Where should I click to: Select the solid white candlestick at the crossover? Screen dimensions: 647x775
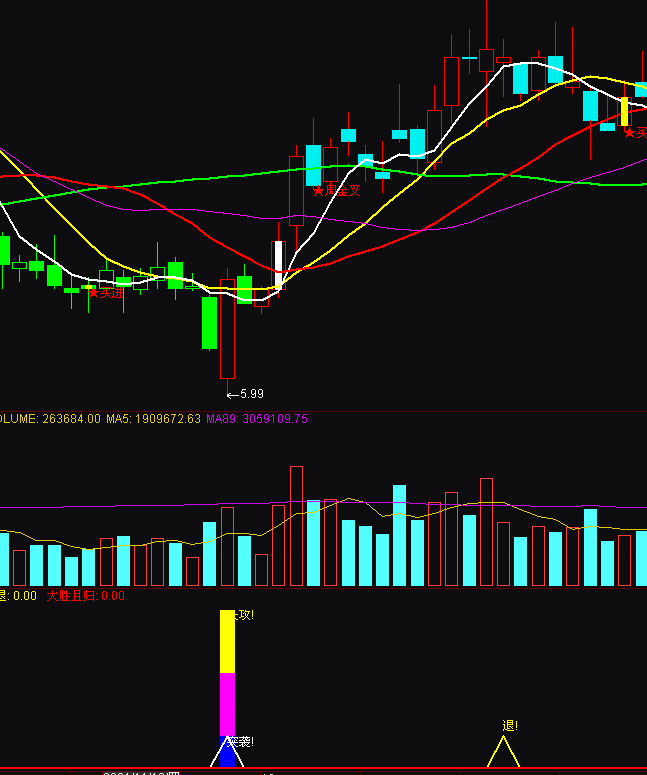pos(279,265)
